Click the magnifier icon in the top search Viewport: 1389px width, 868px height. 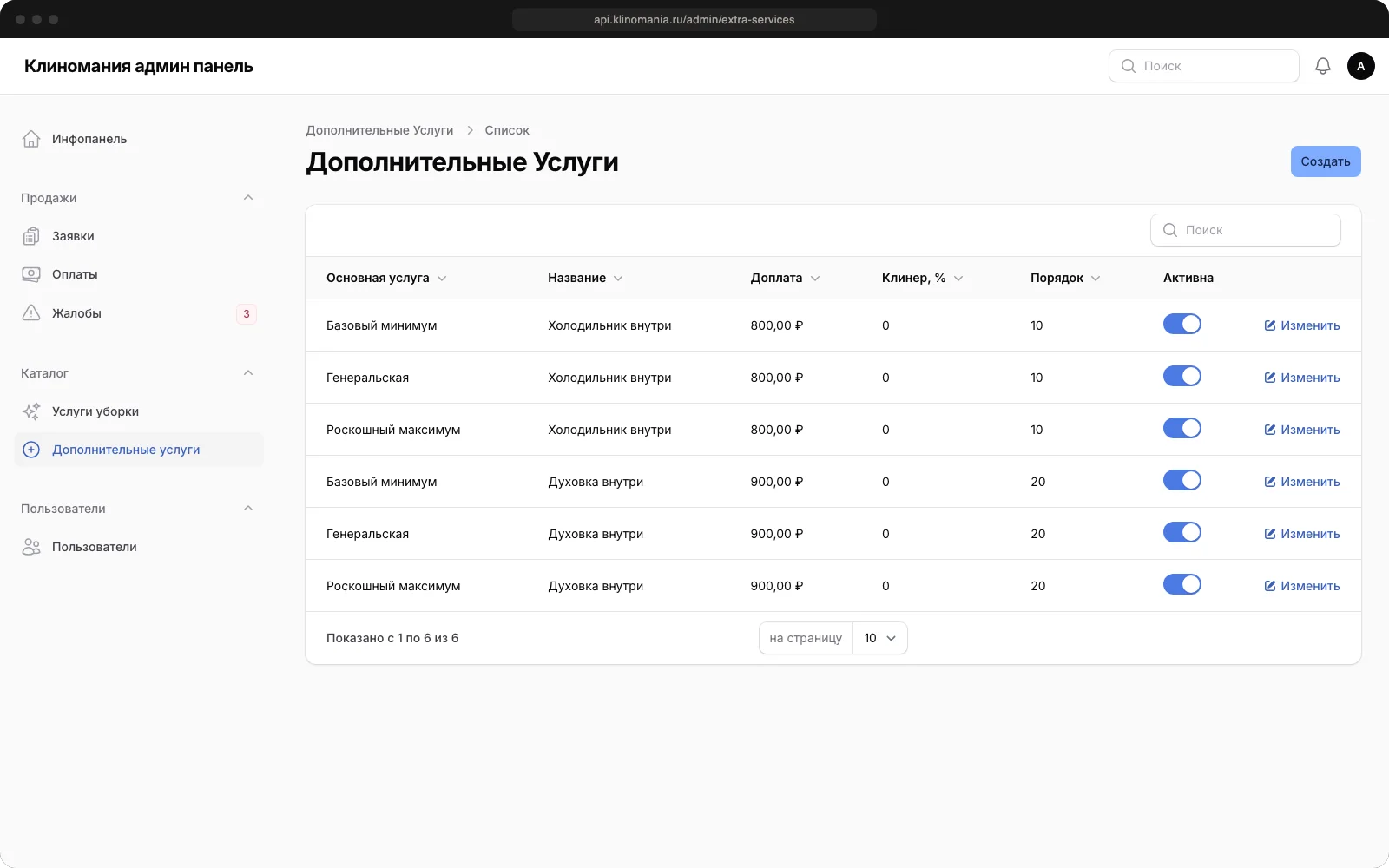click(x=1129, y=66)
